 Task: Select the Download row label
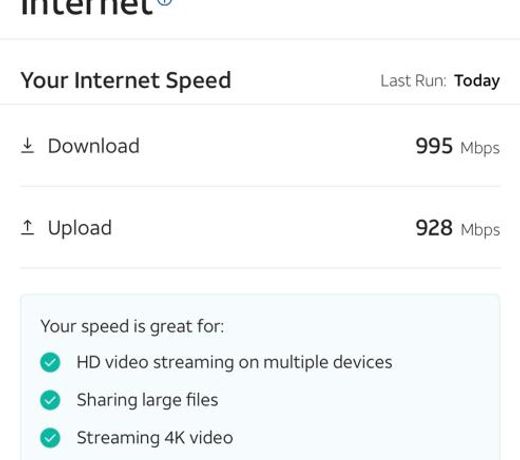coord(94,146)
